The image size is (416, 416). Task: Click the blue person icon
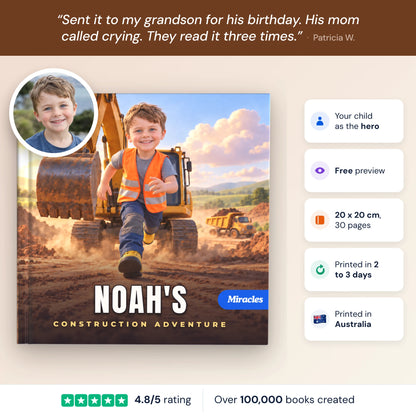click(x=320, y=121)
